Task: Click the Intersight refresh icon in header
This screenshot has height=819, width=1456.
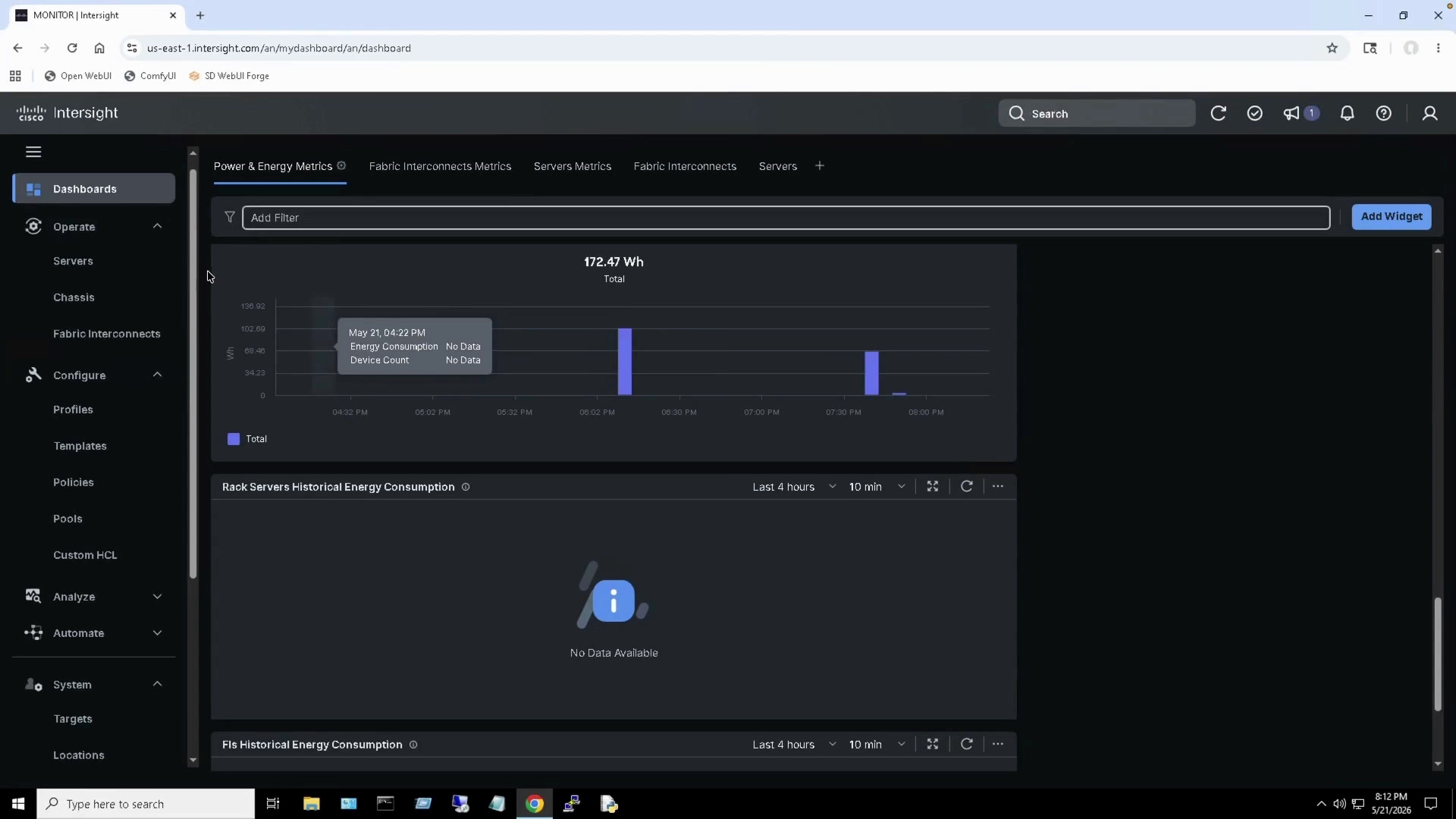Action: 1219,114
